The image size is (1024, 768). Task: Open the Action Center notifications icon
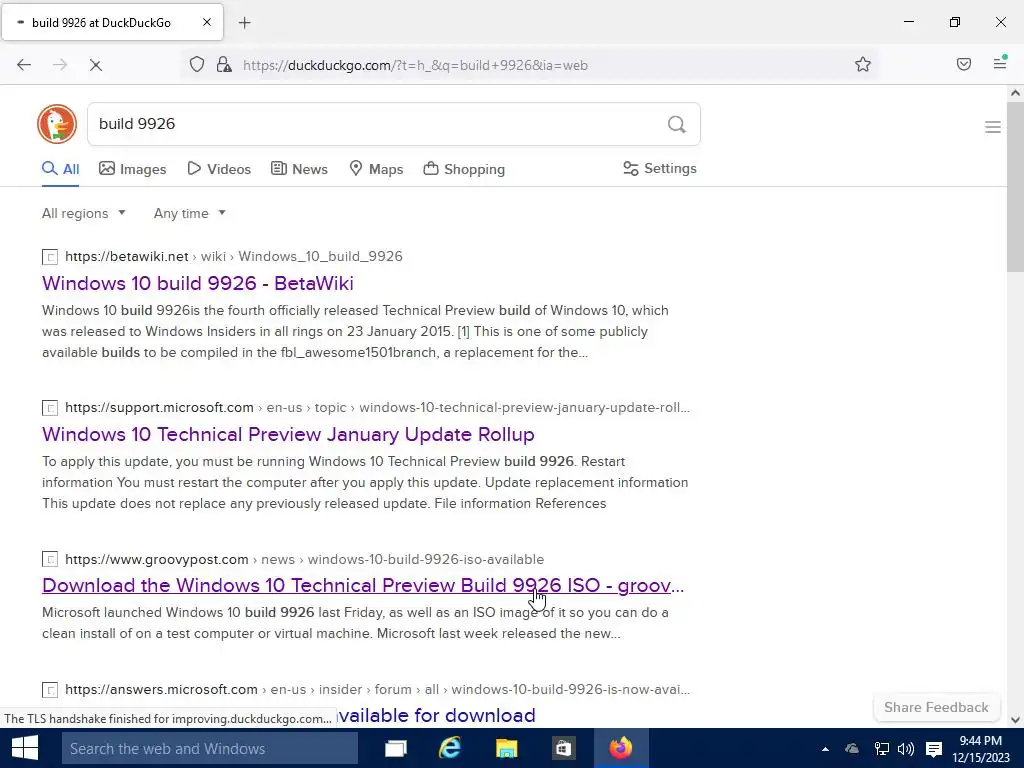coord(934,749)
